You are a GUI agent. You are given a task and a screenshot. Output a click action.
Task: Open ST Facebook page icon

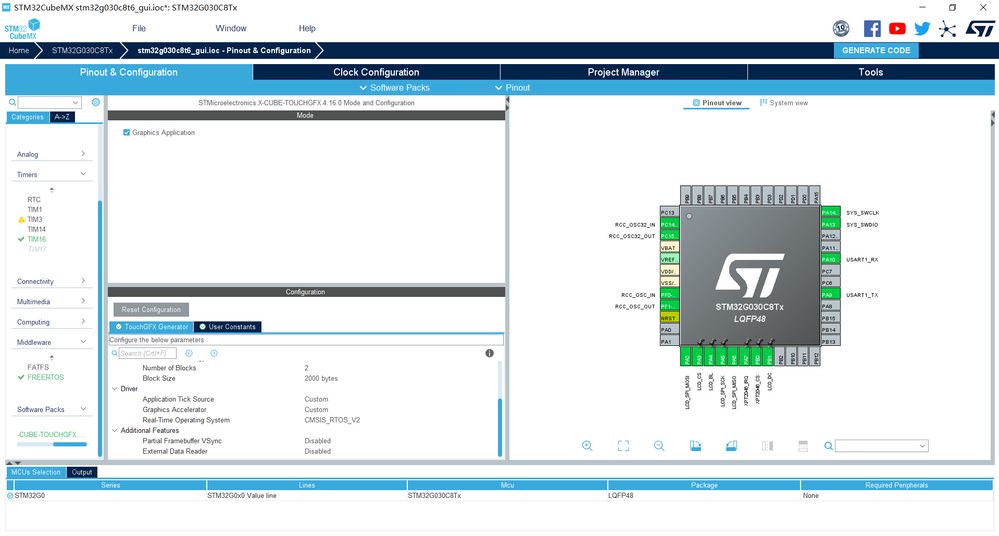coord(872,29)
